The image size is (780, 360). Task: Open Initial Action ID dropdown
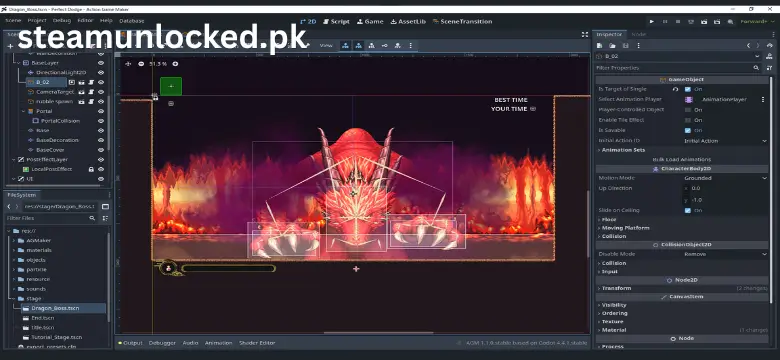click(x=726, y=141)
